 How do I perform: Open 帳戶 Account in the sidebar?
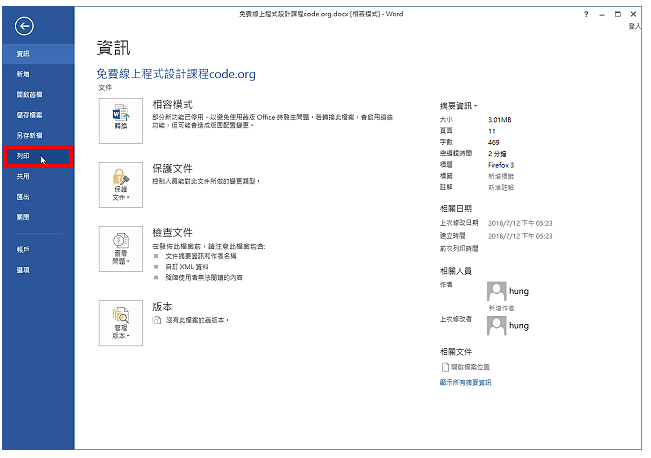pos(38,249)
